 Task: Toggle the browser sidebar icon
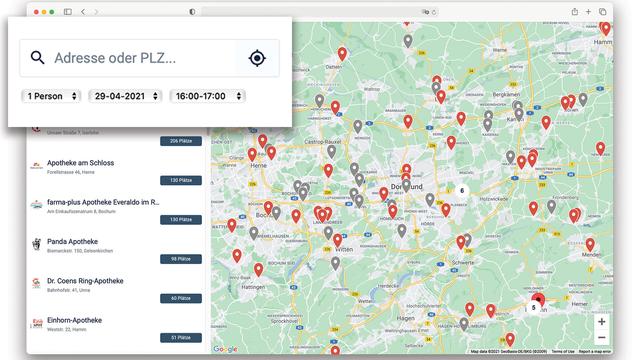(68, 12)
